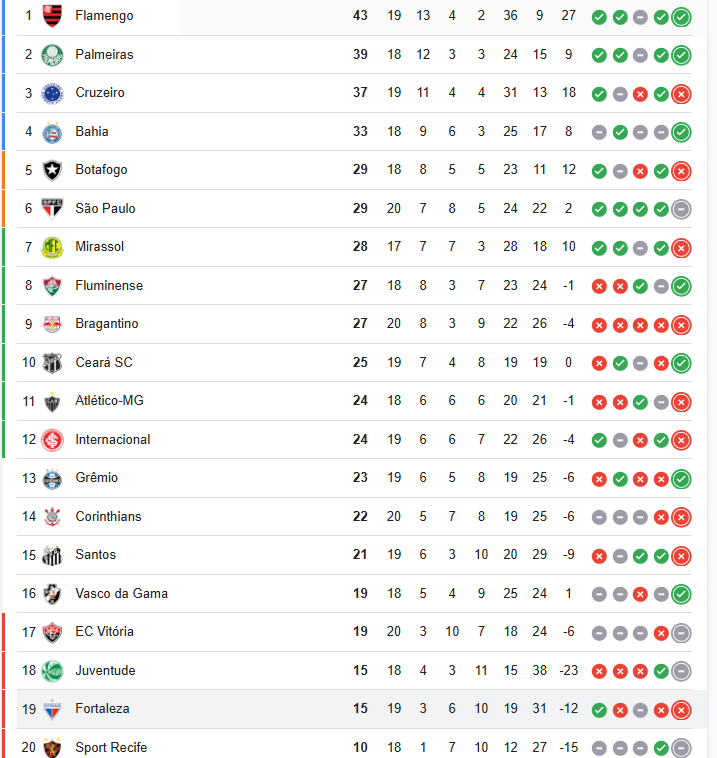Image resolution: width=717 pixels, height=758 pixels.
Task: Open the Cruzeiro blue star crest
Action: (52, 93)
